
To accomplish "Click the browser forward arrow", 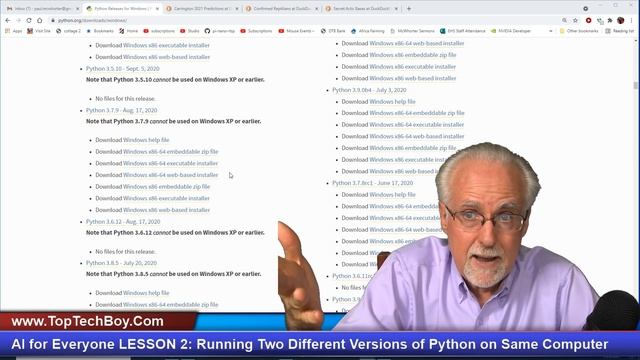I will click(18, 20).
